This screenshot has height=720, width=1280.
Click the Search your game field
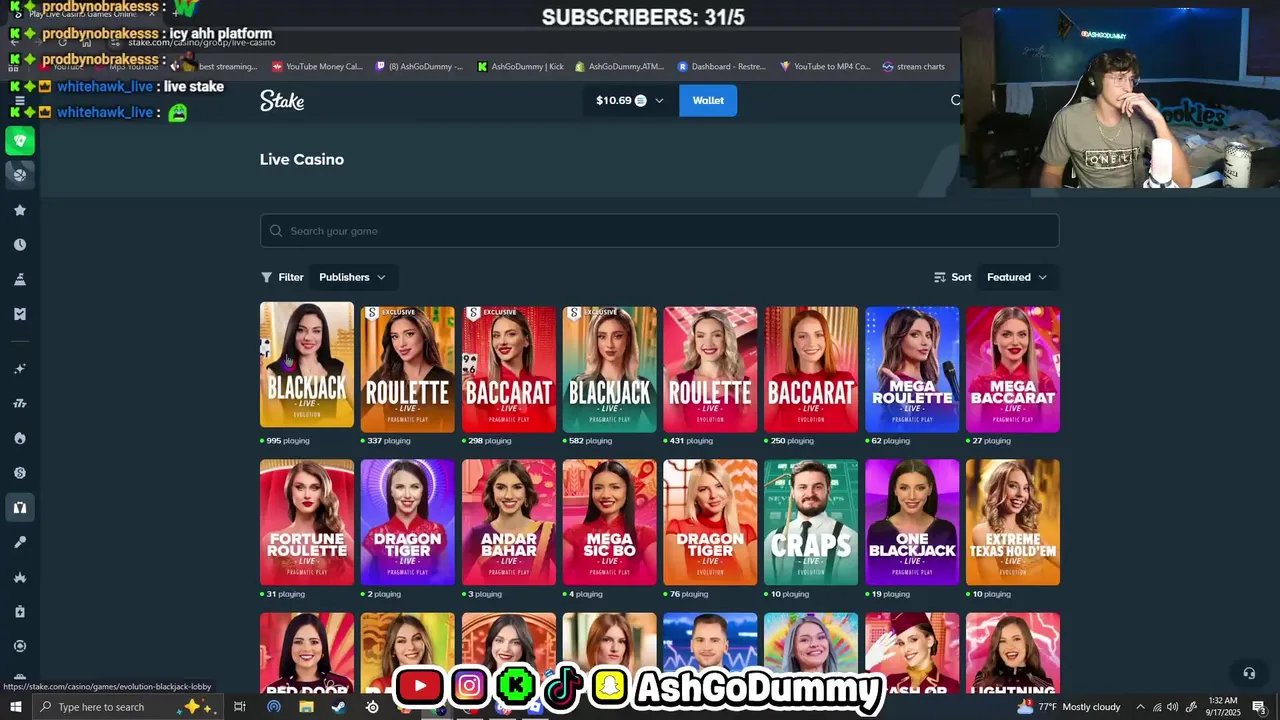(x=659, y=231)
